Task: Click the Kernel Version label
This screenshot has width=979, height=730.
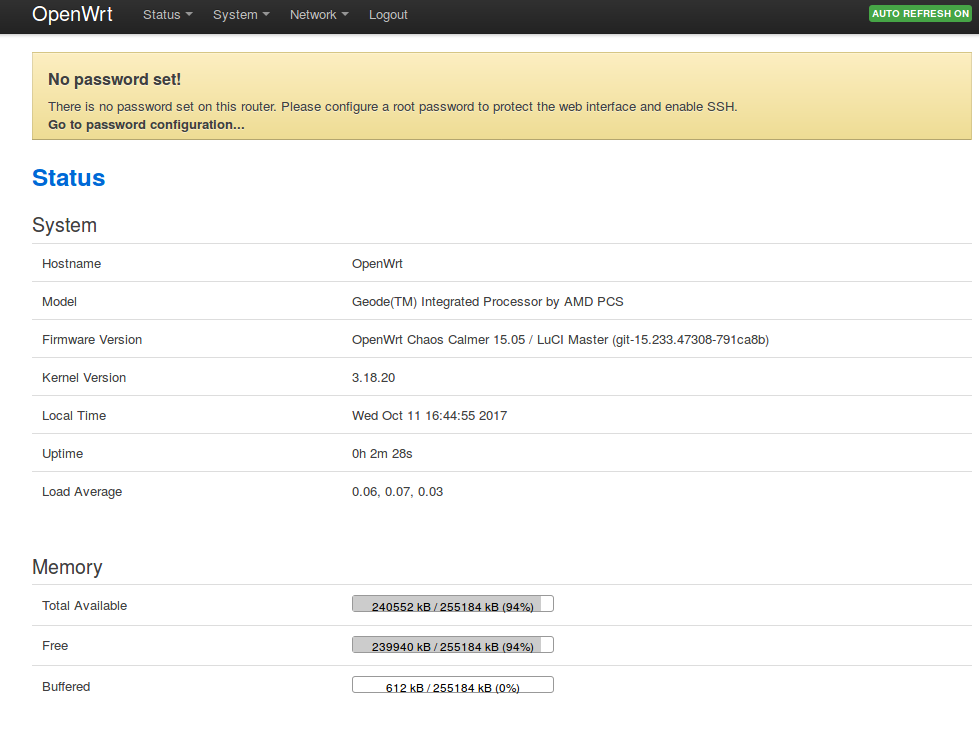Action: (x=84, y=378)
